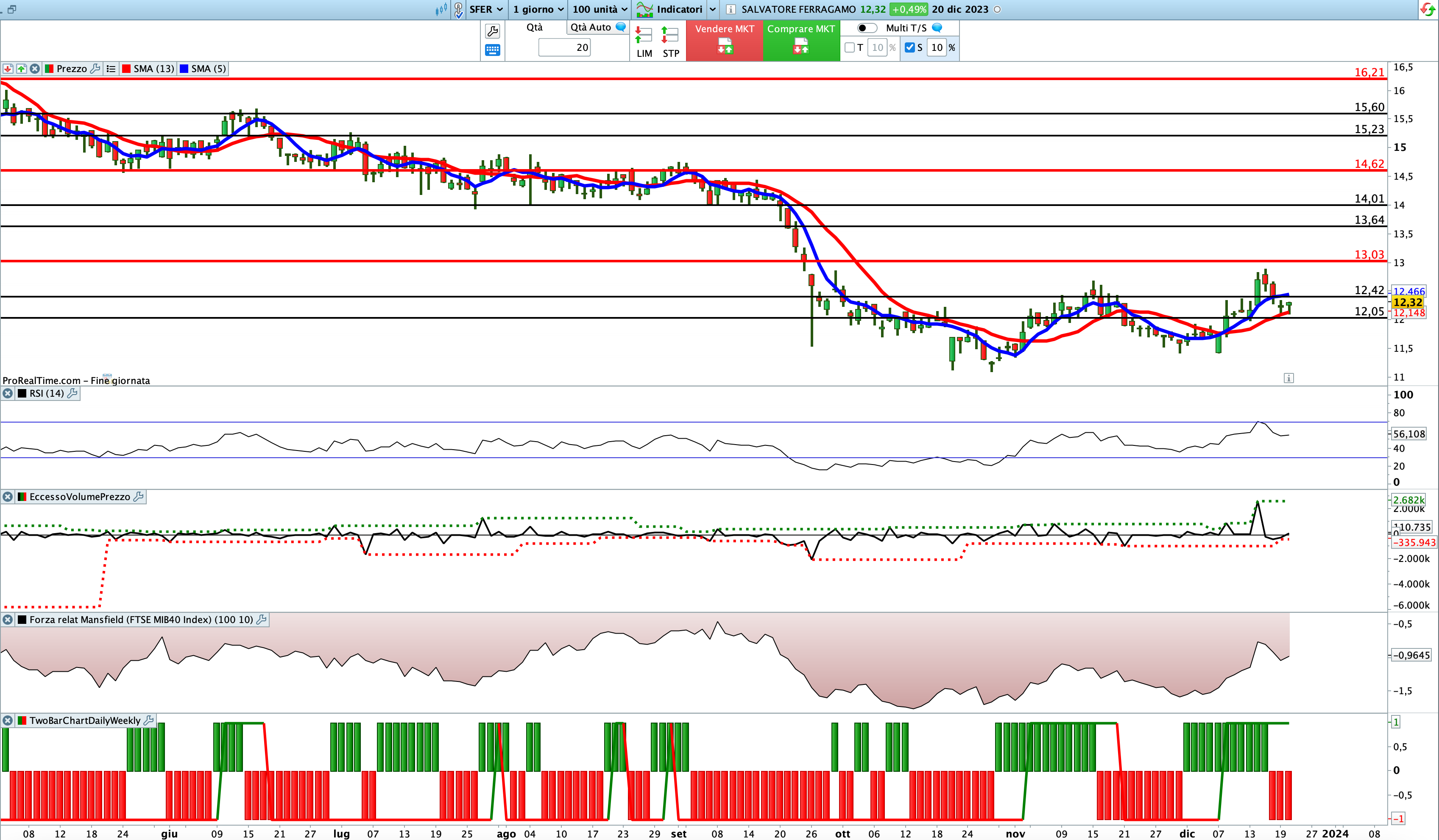Close the TwoBarChartDailyWeekly panel

(8, 721)
